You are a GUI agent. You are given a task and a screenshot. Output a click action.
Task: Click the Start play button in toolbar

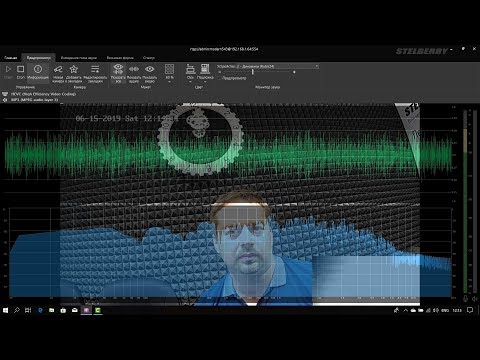[8, 69]
